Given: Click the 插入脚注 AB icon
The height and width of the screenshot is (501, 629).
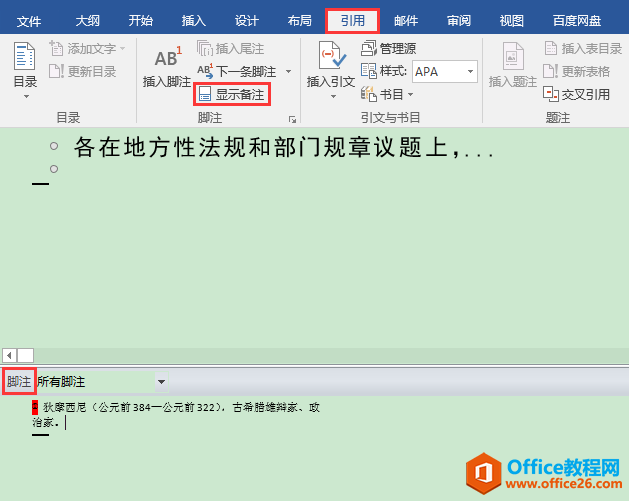Looking at the screenshot, I should pyautogui.click(x=168, y=57).
